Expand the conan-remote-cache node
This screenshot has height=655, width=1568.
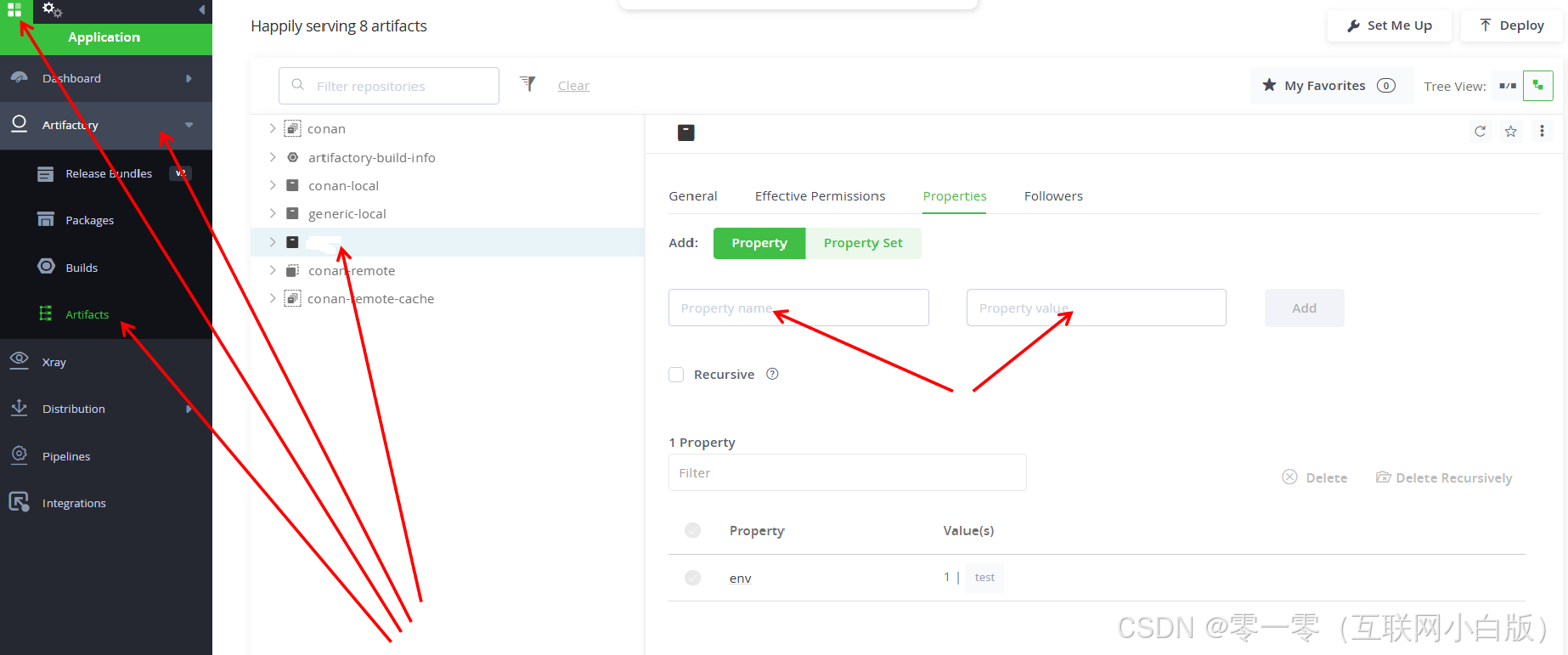[x=273, y=298]
